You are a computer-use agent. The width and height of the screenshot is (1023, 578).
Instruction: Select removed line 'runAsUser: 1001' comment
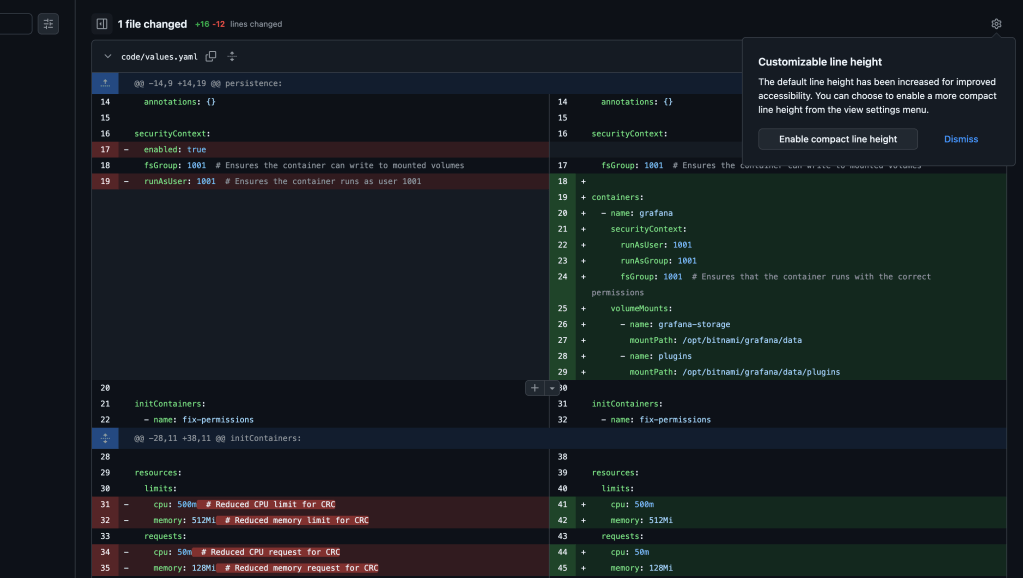click(x=323, y=181)
